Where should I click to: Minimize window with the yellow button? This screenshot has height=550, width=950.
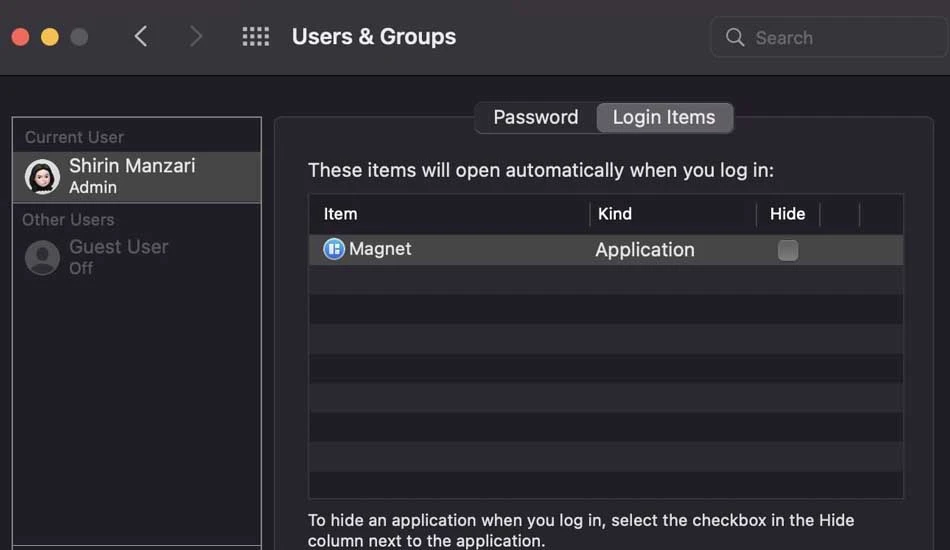pos(50,37)
